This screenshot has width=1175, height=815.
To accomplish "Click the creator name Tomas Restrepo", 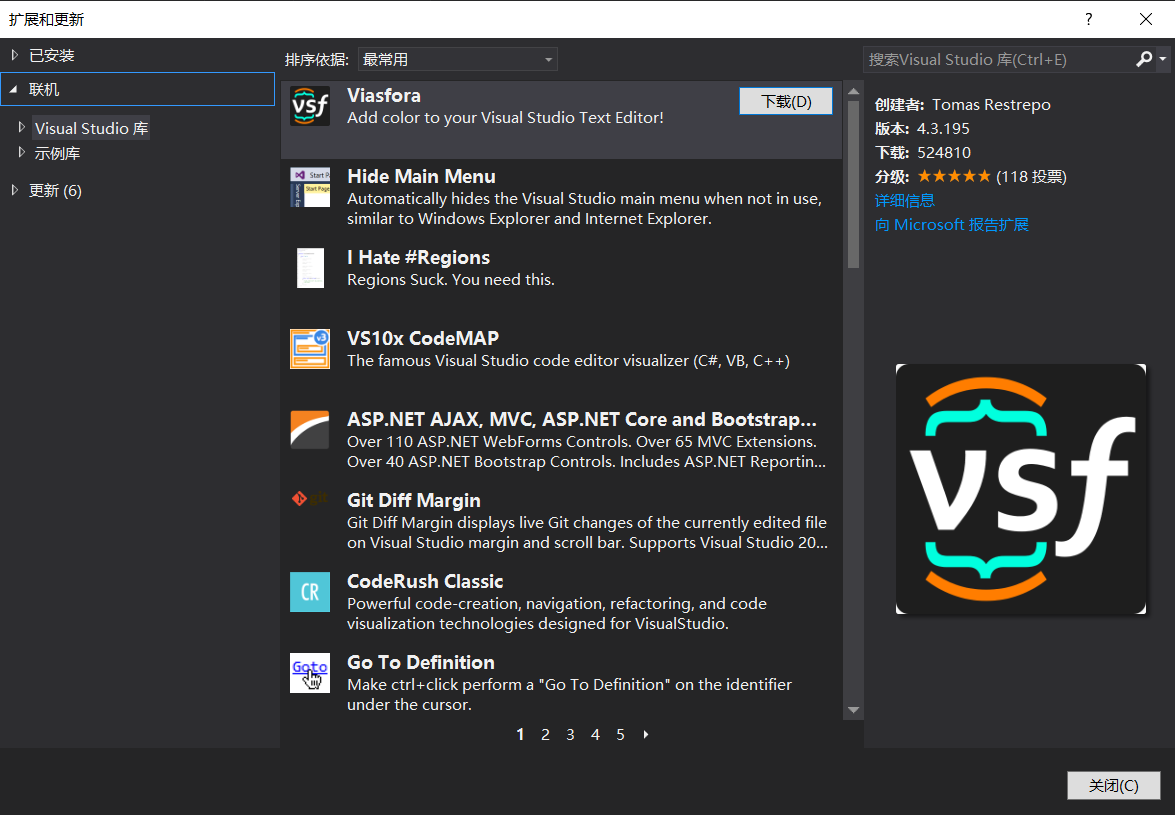I will coord(991,105).
